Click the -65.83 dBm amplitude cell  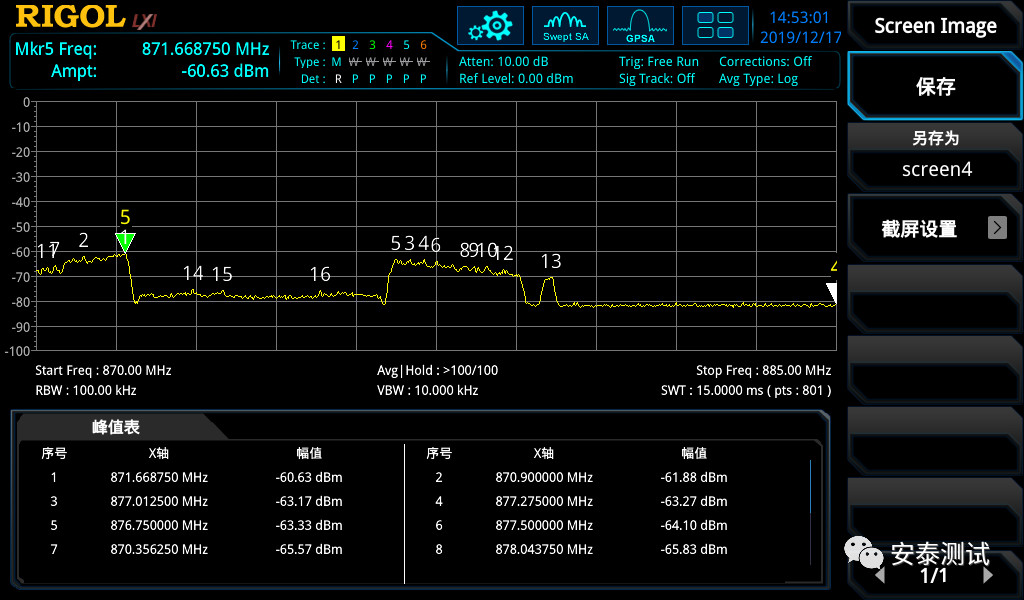click(x=694, y=549)
